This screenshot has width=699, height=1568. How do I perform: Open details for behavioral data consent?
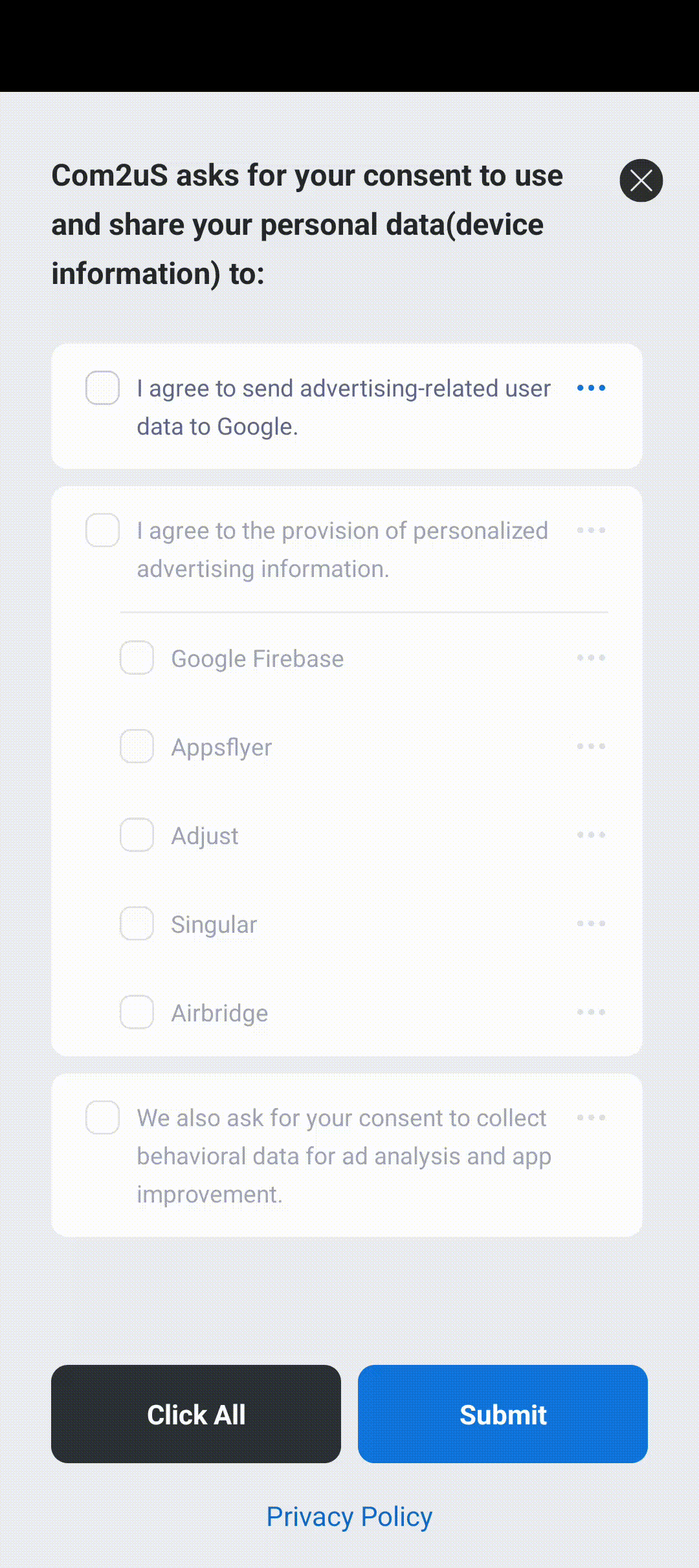click(591, 1118)
